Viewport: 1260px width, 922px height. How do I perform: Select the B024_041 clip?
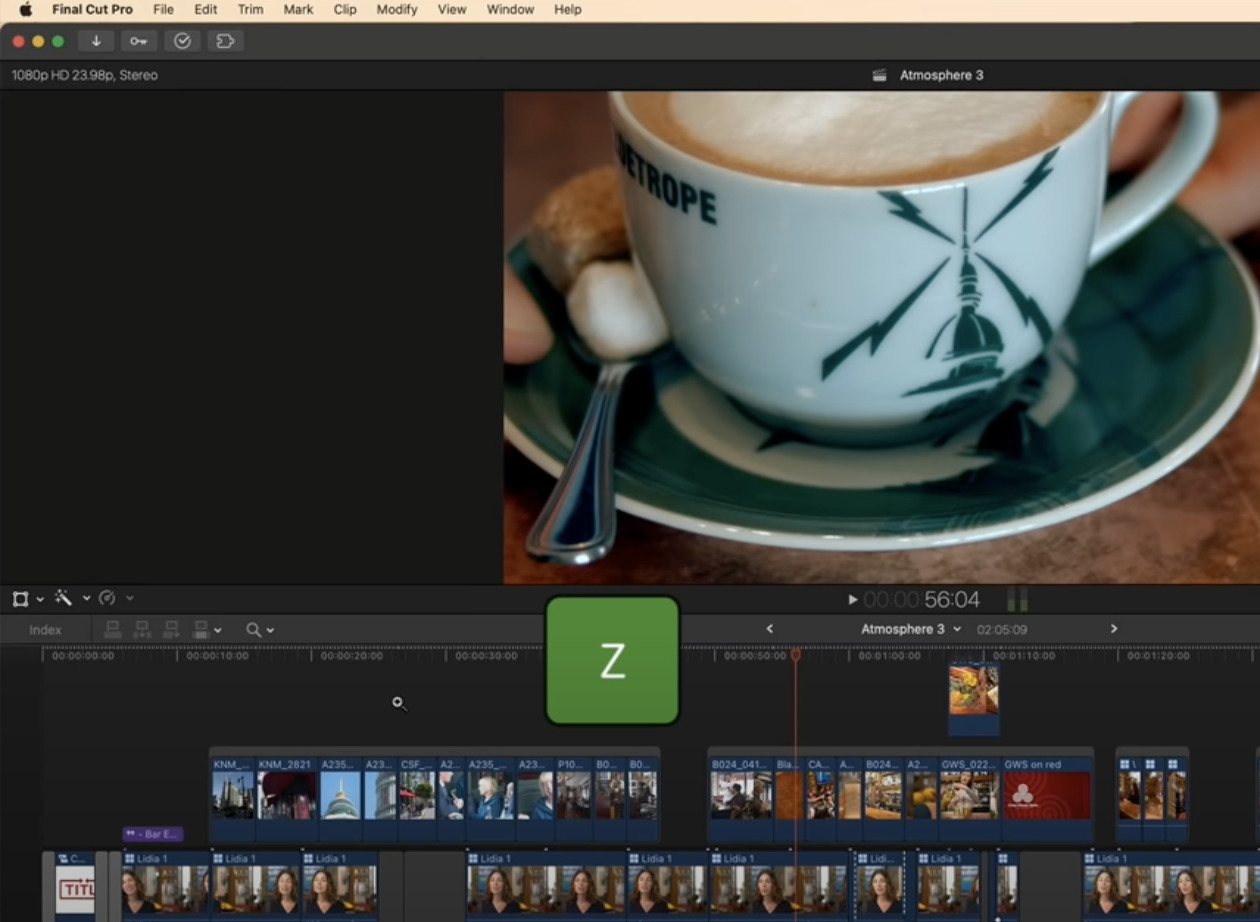click(x=741, y=798)
